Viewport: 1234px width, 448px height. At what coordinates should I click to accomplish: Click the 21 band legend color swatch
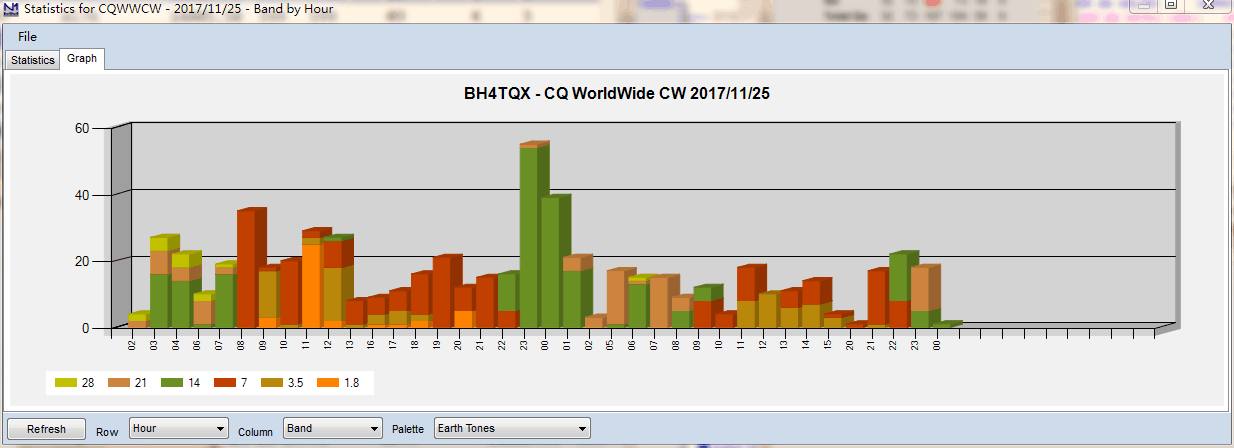point(119,382)
